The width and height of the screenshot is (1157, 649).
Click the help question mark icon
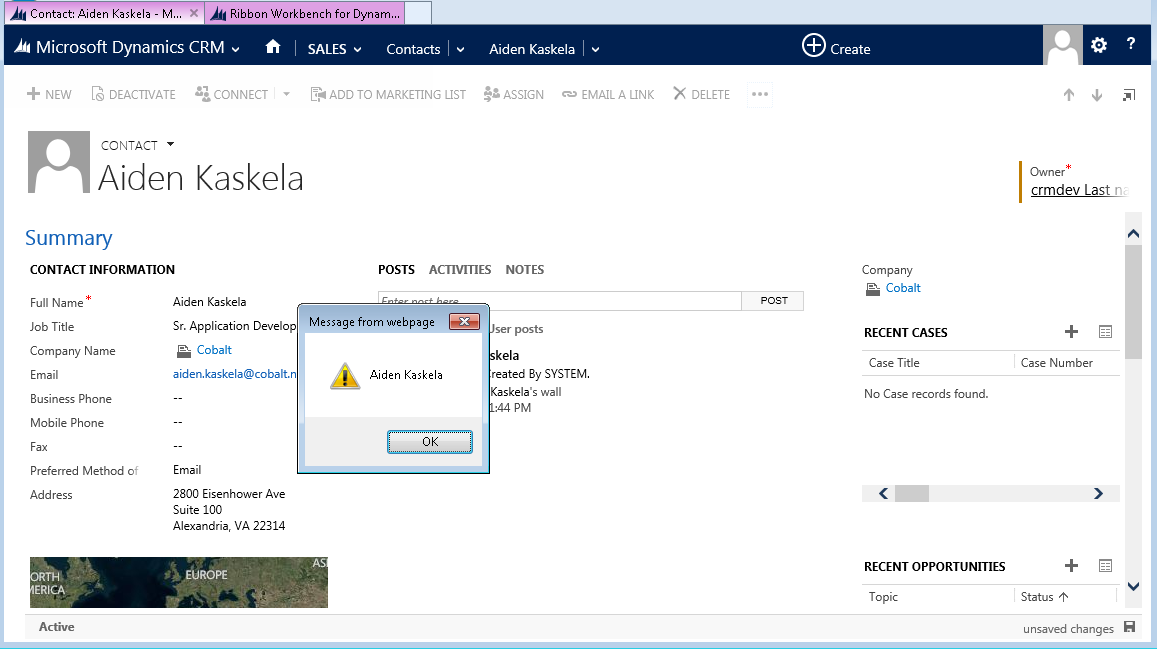point(1131,44)
